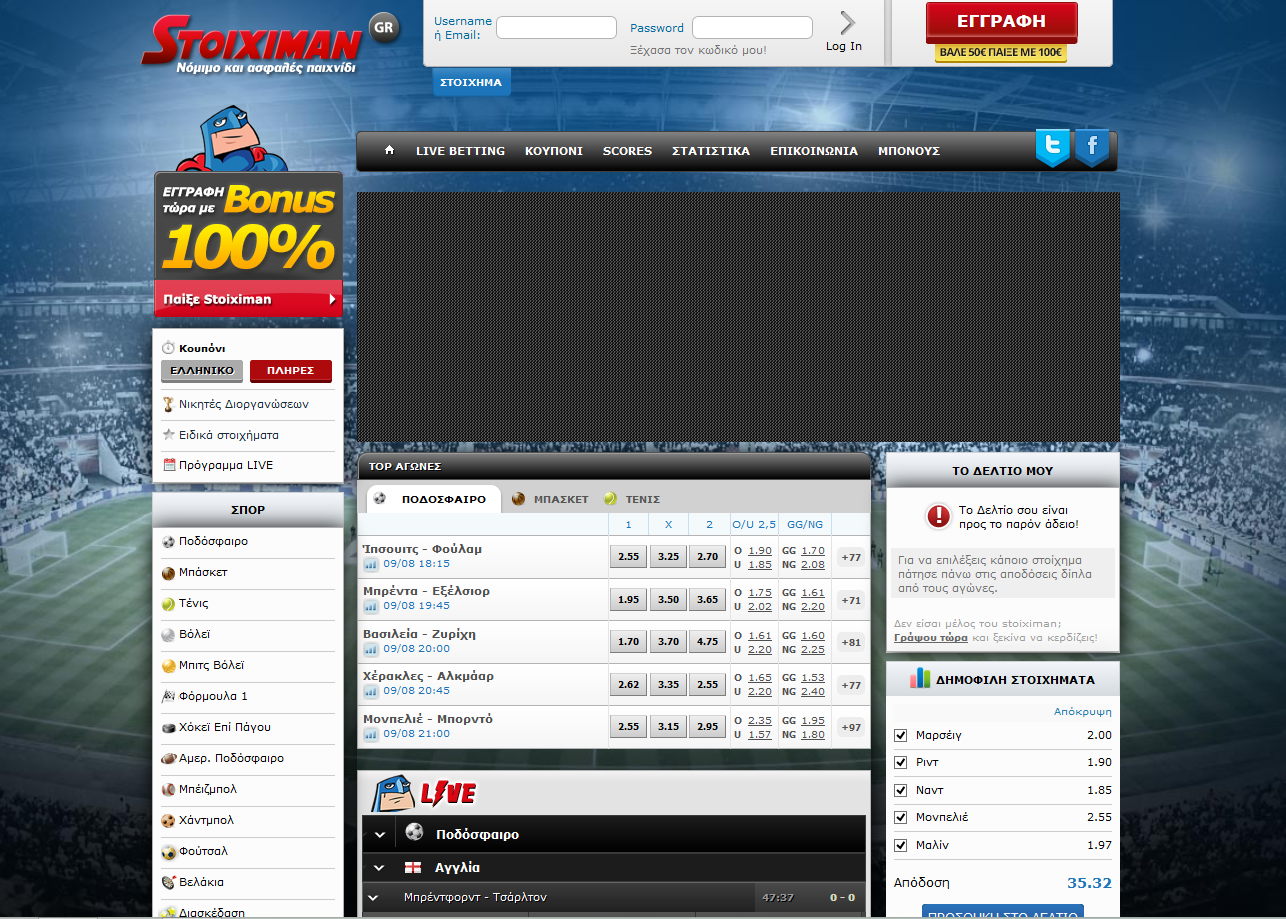The height and width of the screenshot is (919, 1286).
Task: Expand +77 markets for Ίπσουιτς - Φούλαμ
Action: 851,557
